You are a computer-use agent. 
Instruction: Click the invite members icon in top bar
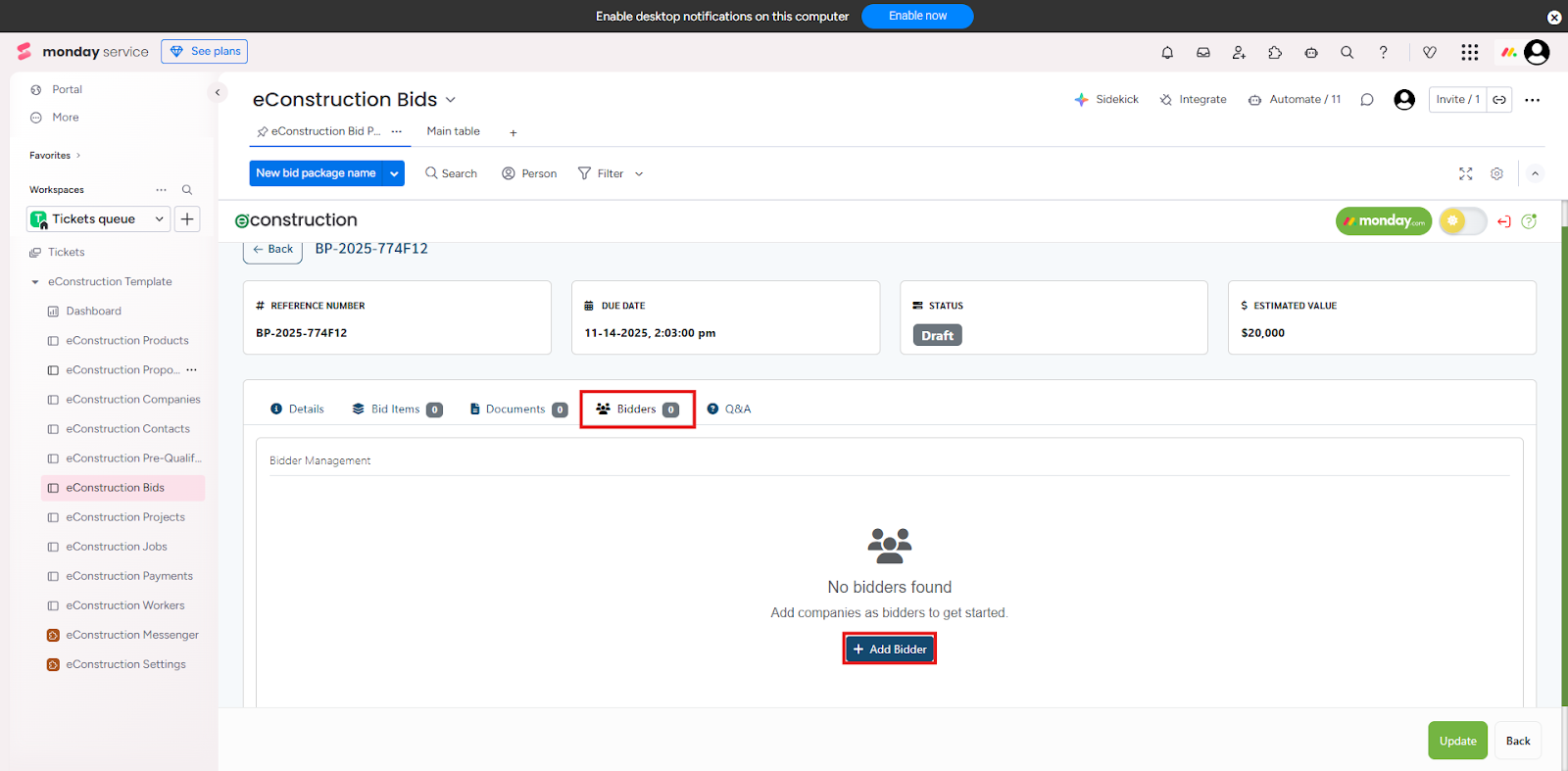[1239, 53]
